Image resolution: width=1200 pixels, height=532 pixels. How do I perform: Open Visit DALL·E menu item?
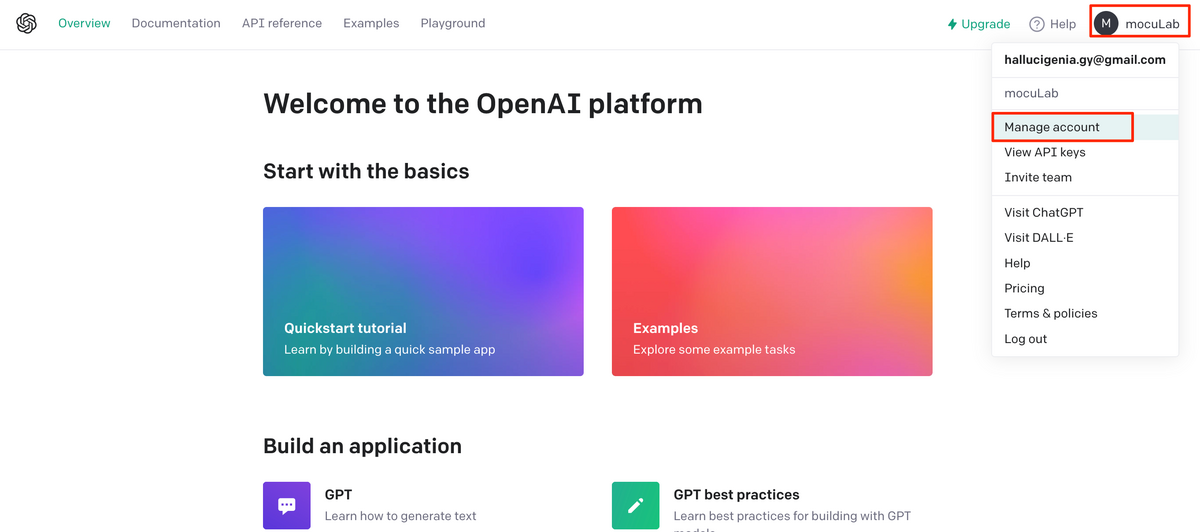click(x=1085, y=238)
